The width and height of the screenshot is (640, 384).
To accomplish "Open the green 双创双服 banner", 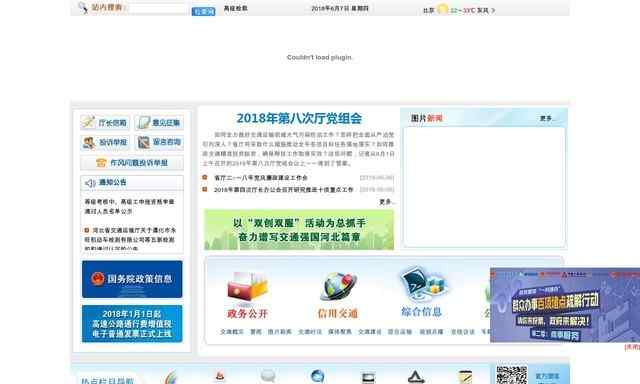I will 299,230.
